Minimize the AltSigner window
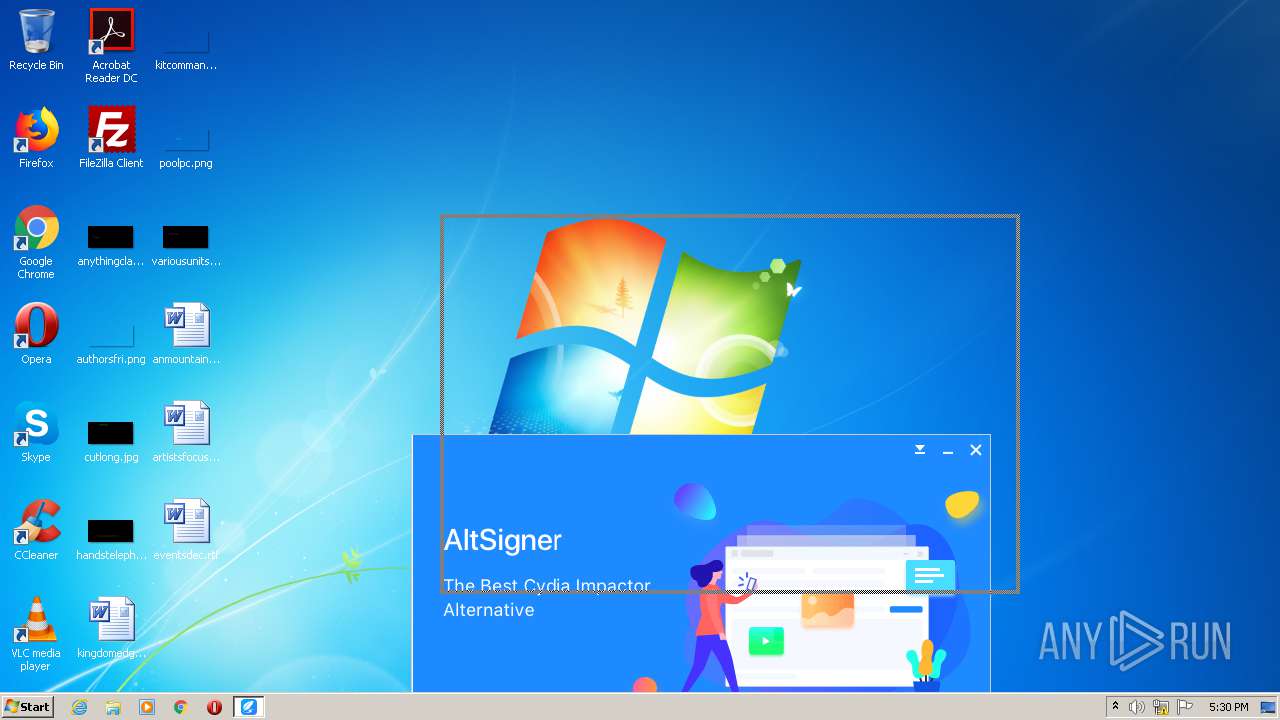 click(x=948, y=451)
